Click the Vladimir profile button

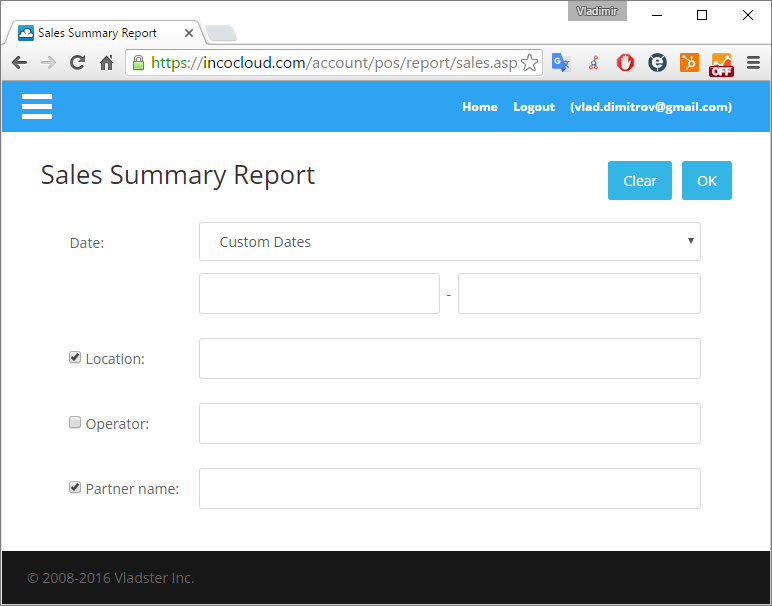point(597,11)
